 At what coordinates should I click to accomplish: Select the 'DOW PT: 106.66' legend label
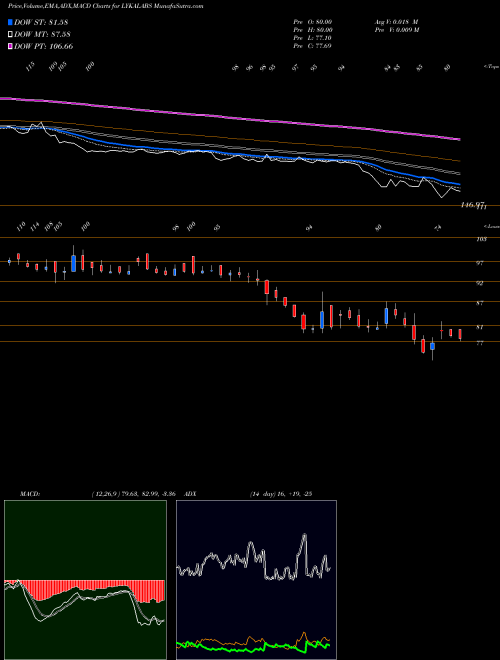[x=44, y=46]
